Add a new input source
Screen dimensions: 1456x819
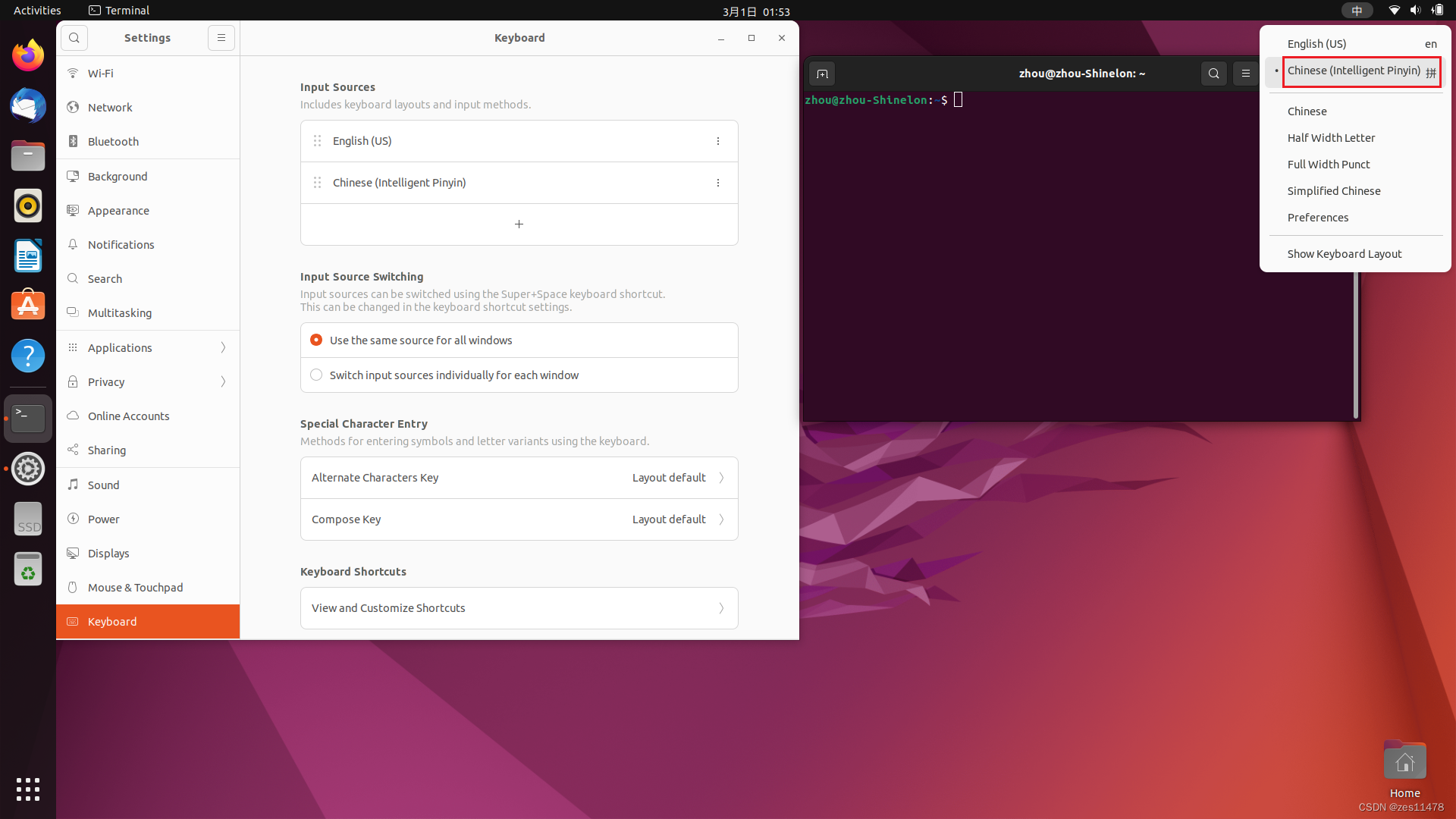point(519,224)
